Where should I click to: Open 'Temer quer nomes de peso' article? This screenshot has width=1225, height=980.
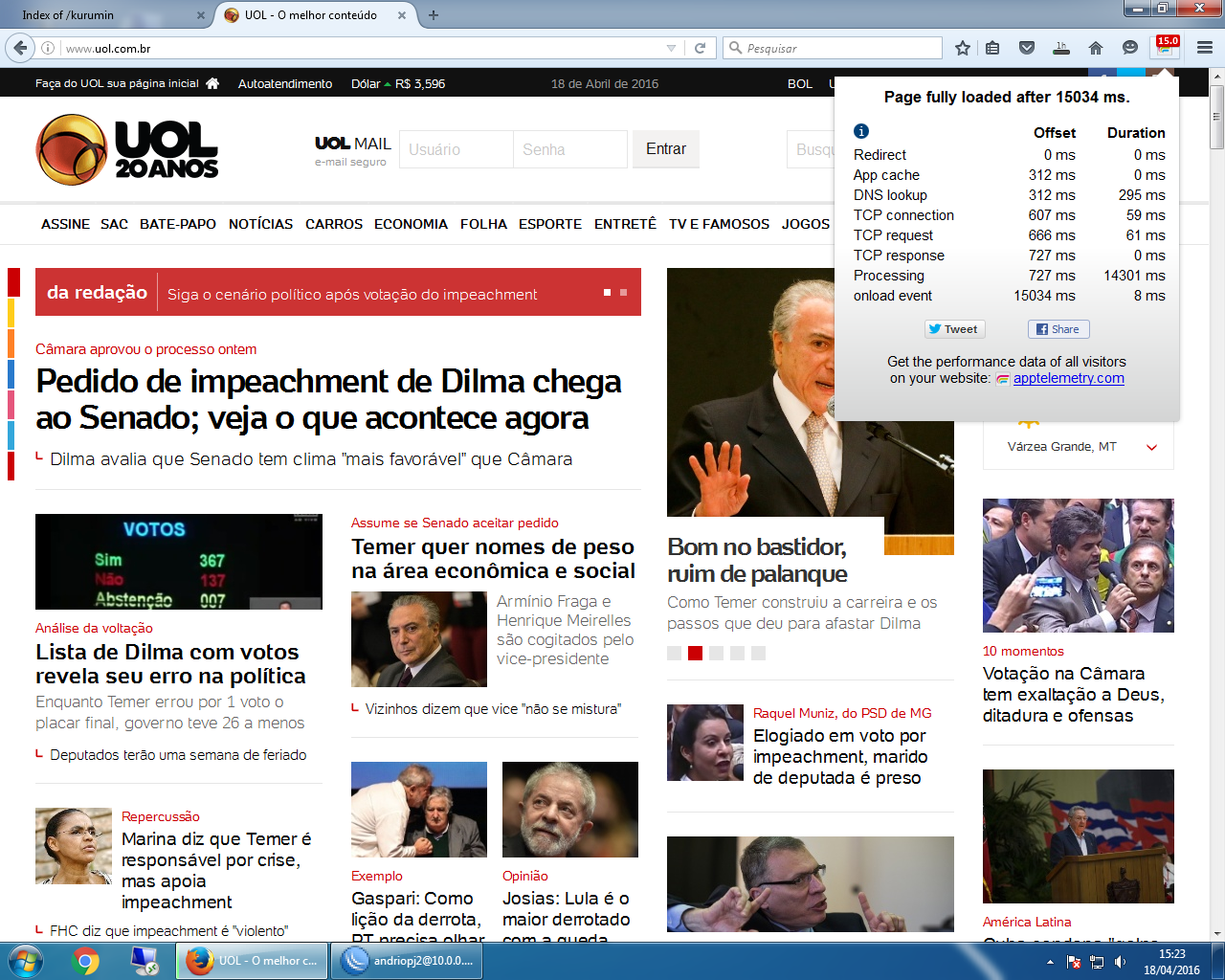493,559
